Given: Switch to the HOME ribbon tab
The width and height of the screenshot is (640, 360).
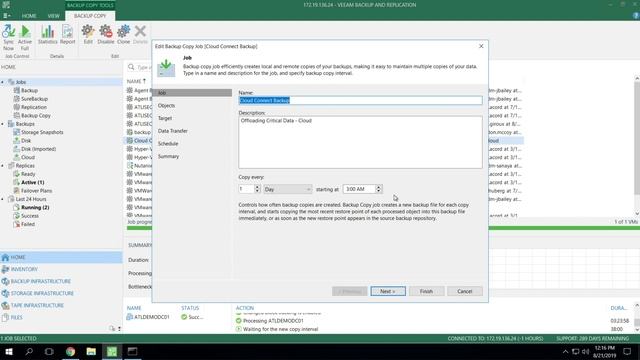Looking at the screenshot, I should 29,16.
